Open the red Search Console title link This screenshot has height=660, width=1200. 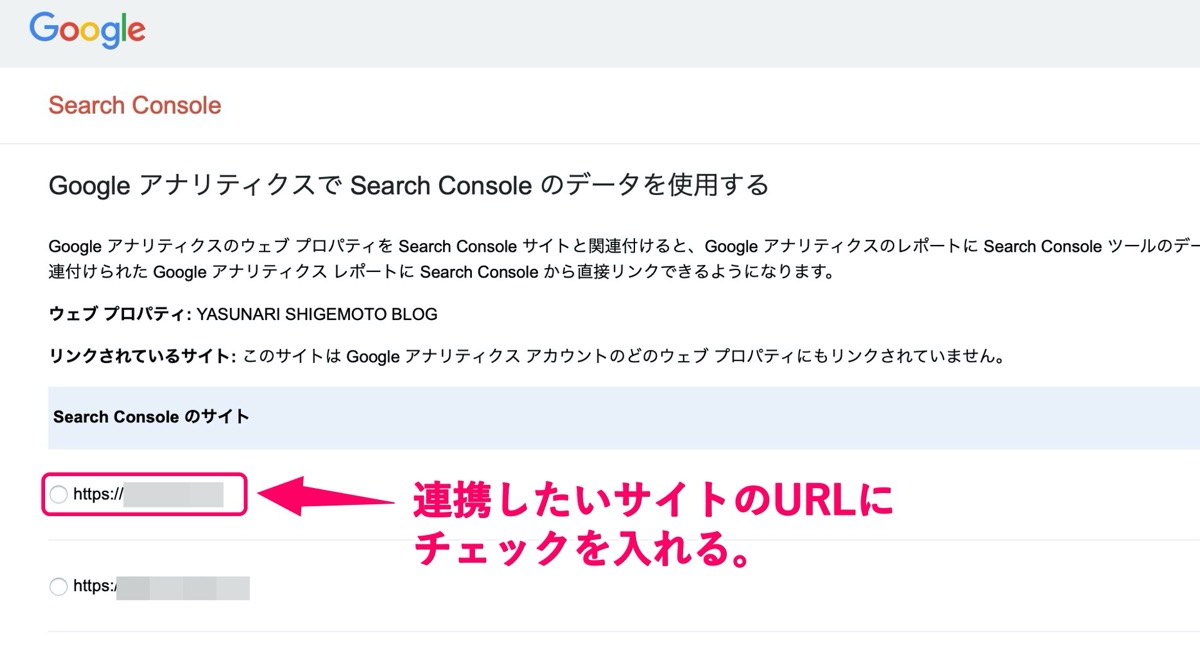tap(135, 106)
